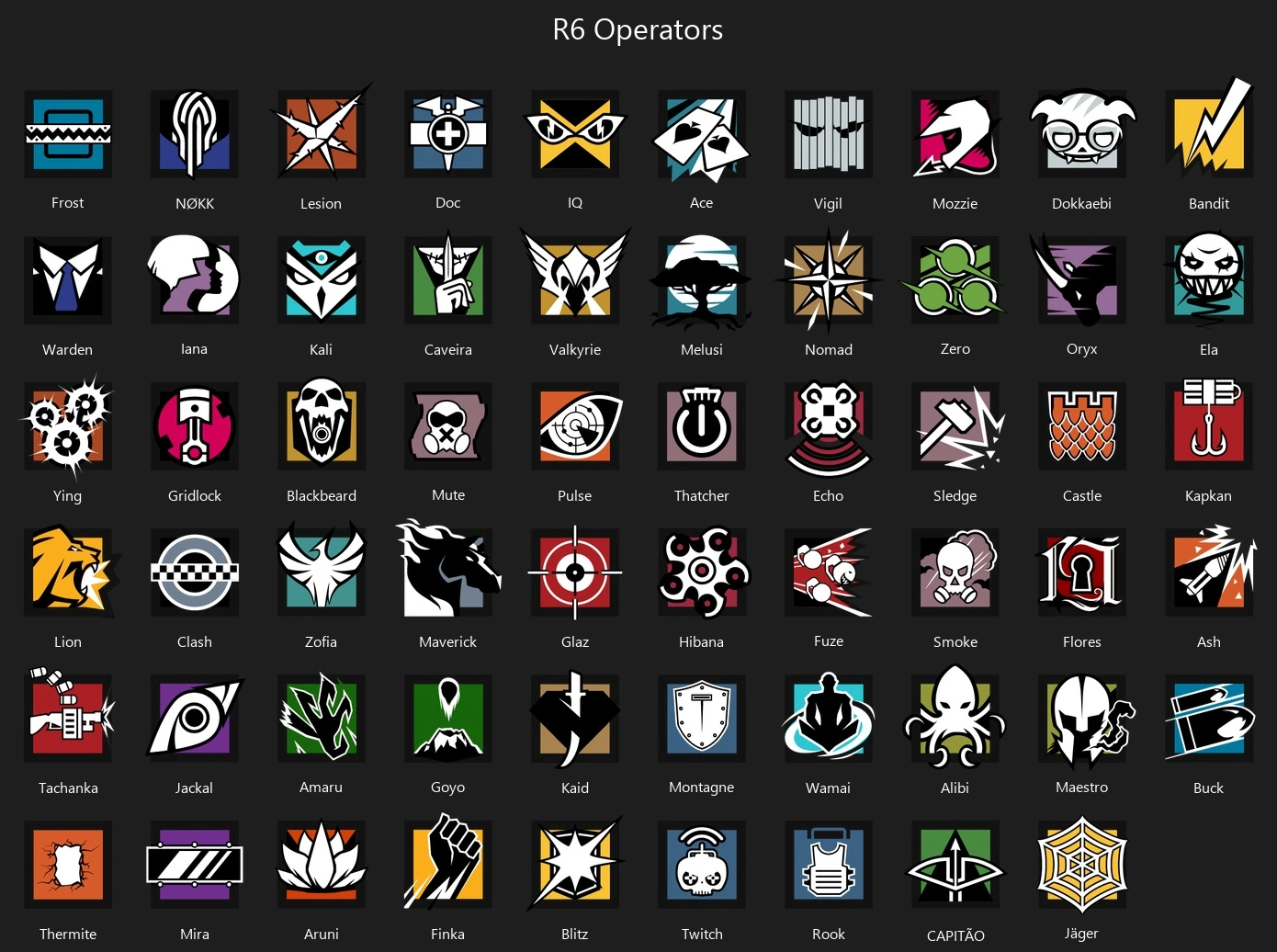The width and height of the screenshot is (1277, 952).
Task: Select the Jäger spider web icon
Action: 1082,865
